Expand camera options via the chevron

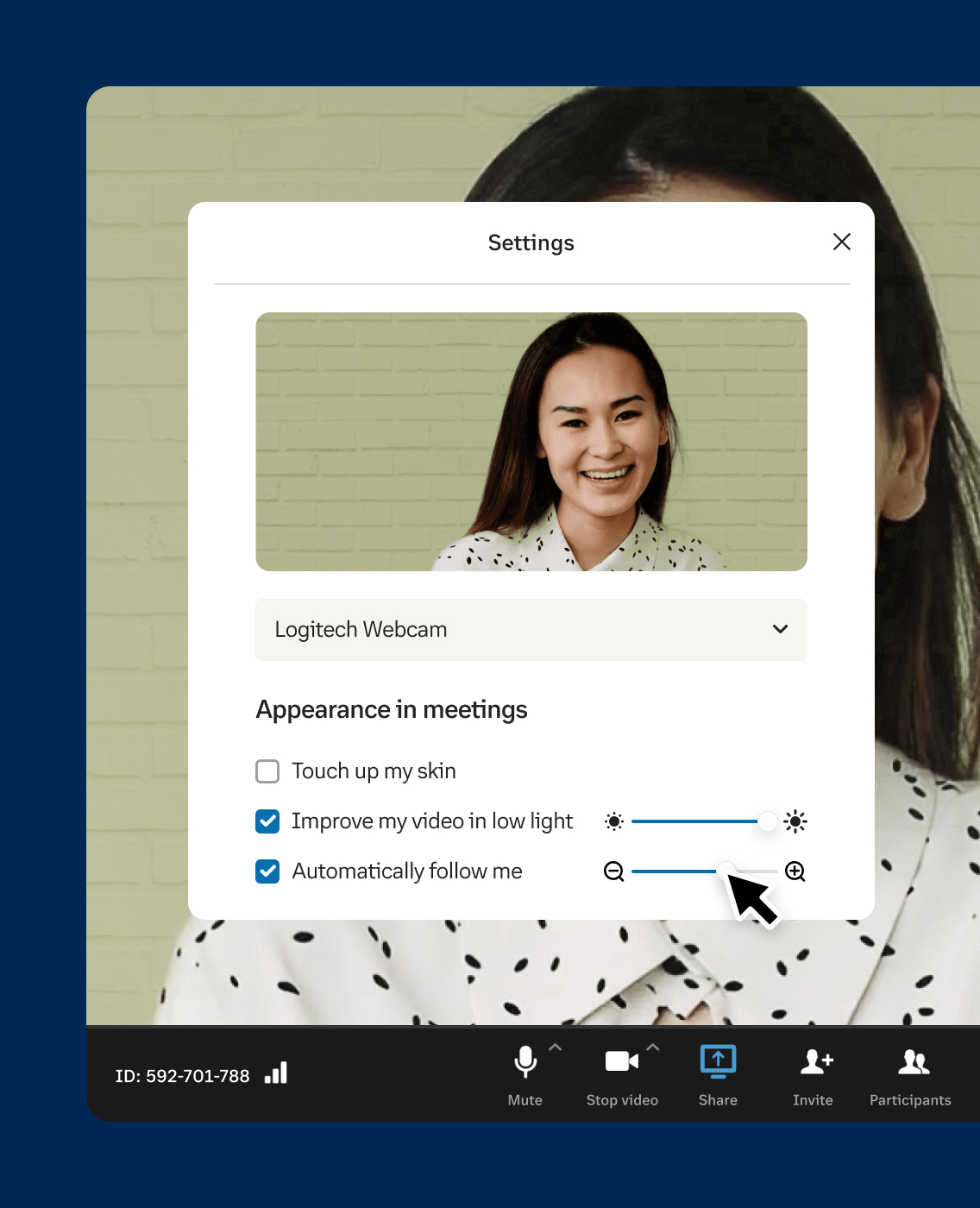point(652,1047)
